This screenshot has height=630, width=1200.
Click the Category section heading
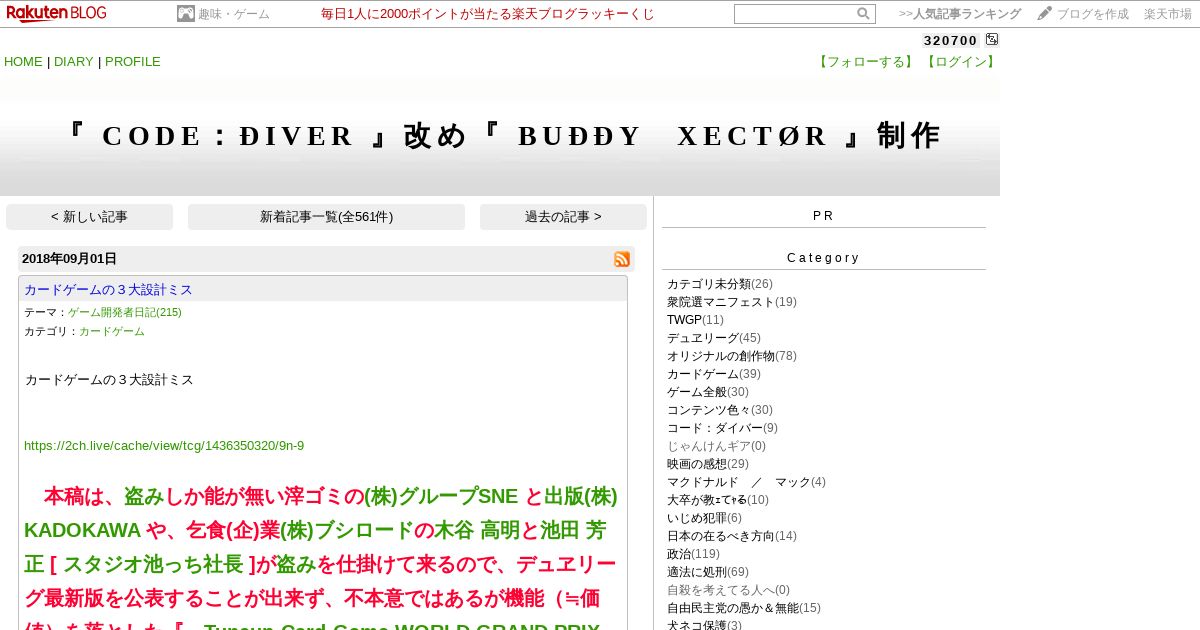click(823, 258)
